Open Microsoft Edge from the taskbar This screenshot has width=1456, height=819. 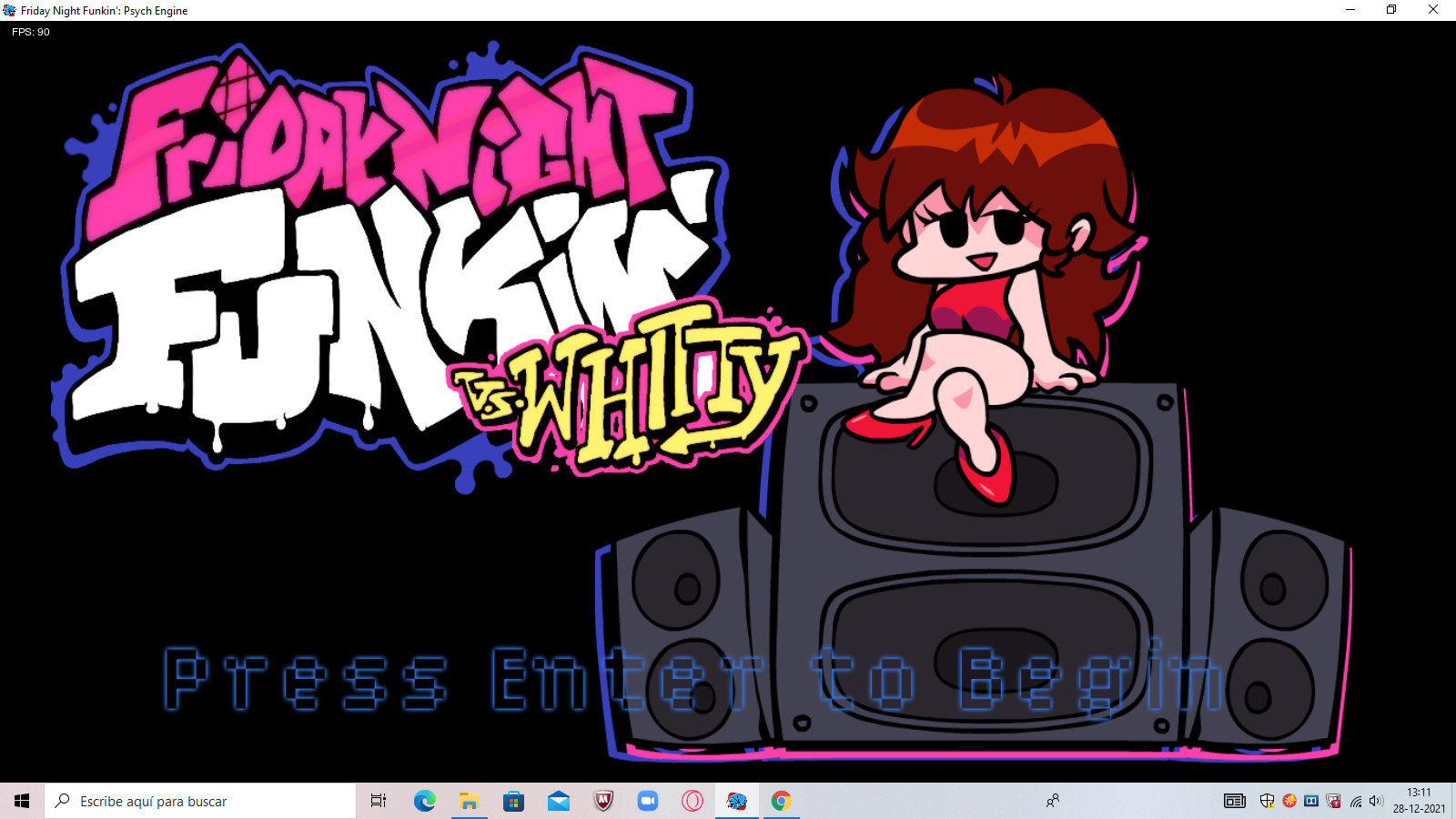click(424, 802)
